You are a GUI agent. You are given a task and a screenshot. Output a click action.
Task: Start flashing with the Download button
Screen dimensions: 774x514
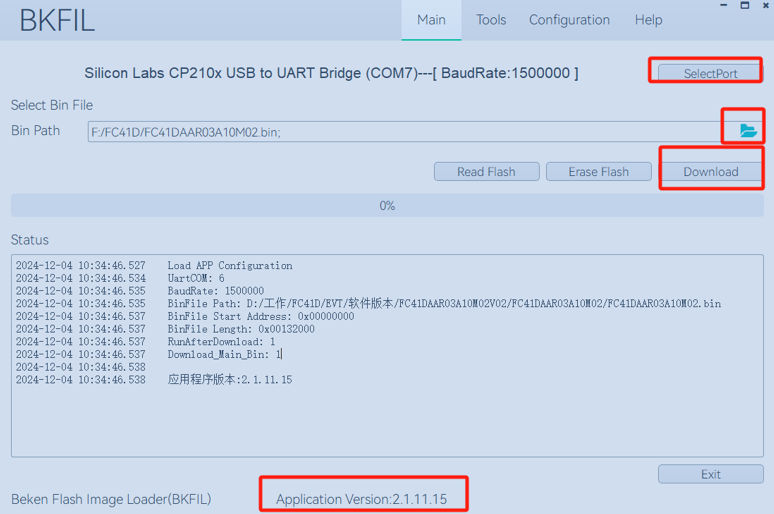(710, 172)
